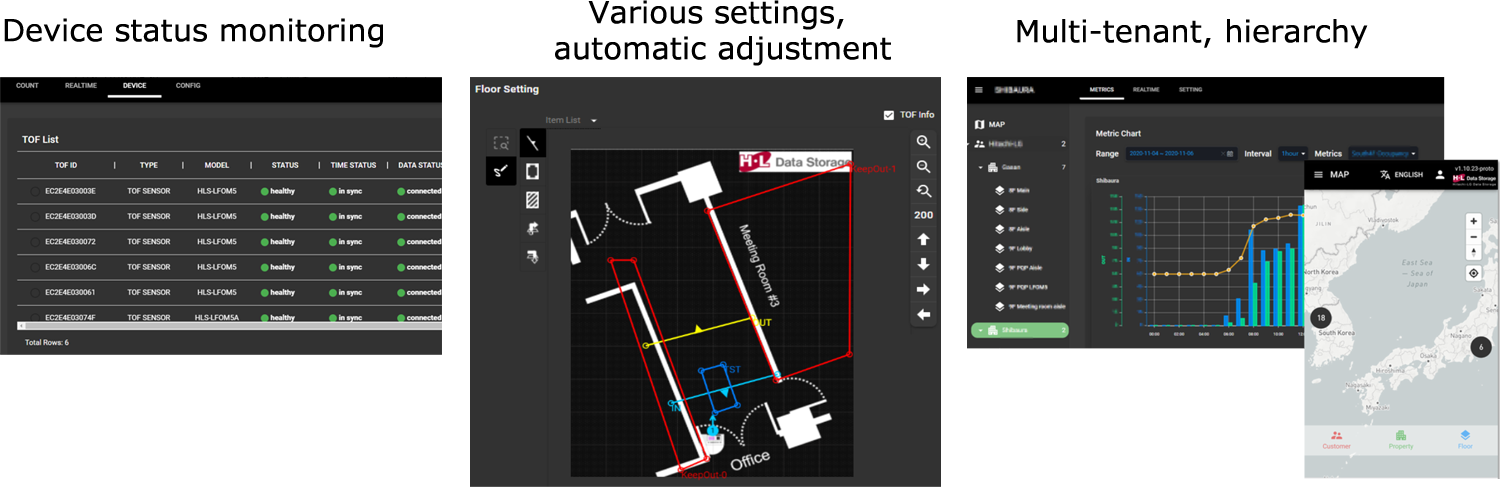Click the last tool icon in Floor Setting column
1500x487 pixels.
point(533,257)
